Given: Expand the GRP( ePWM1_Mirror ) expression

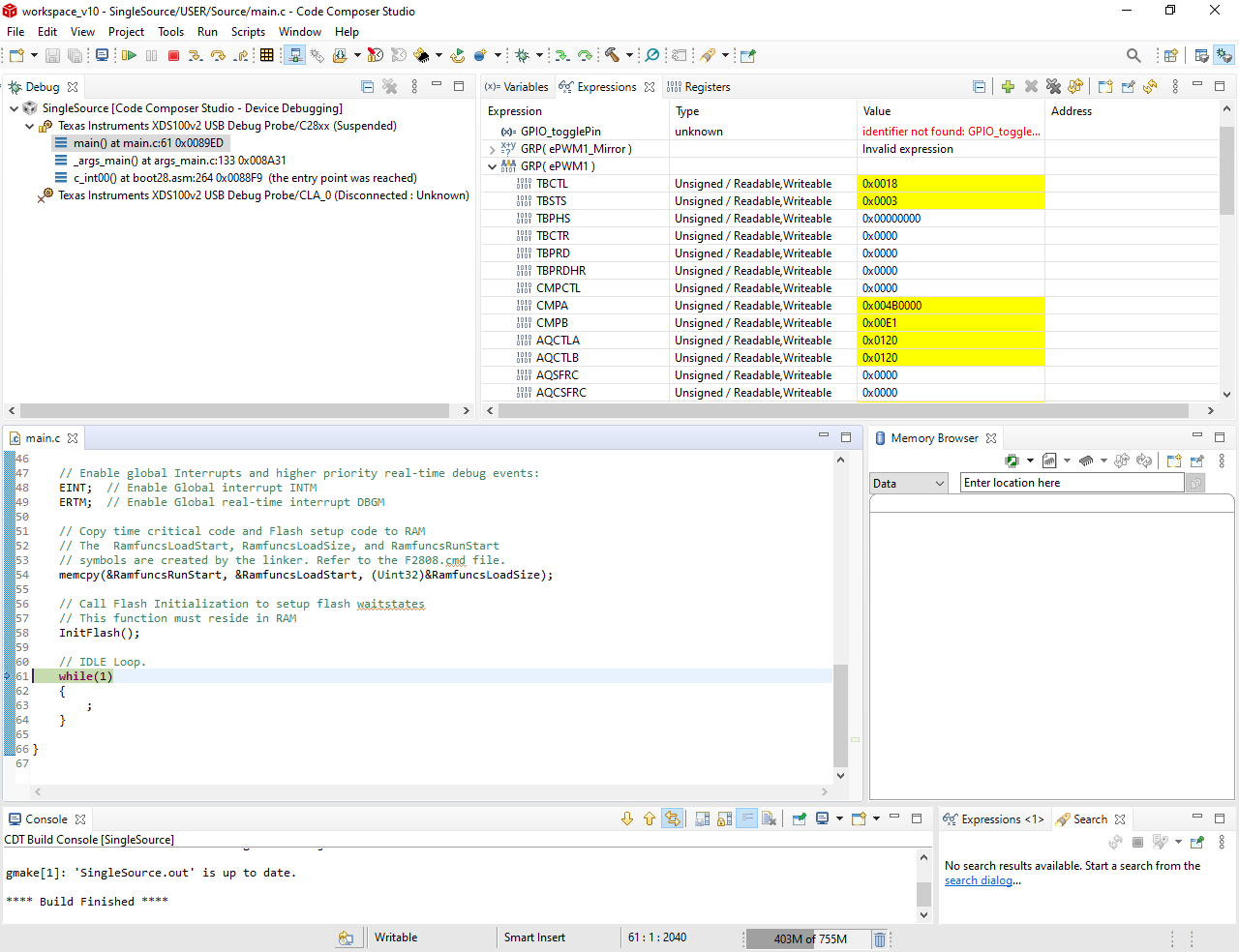Looking at the screenshot, I should (493, 149).
